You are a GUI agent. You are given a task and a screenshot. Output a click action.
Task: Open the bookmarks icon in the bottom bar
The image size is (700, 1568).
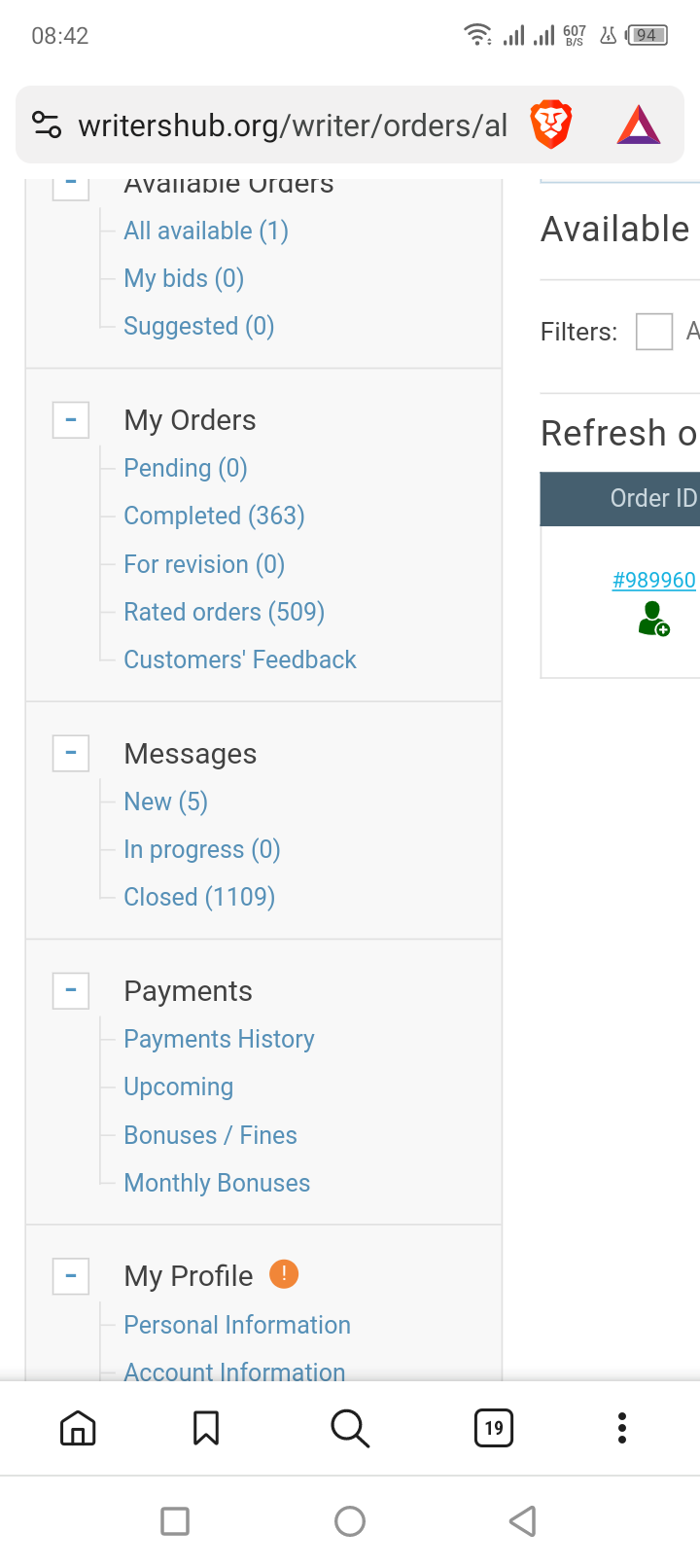pos(206,1428)
